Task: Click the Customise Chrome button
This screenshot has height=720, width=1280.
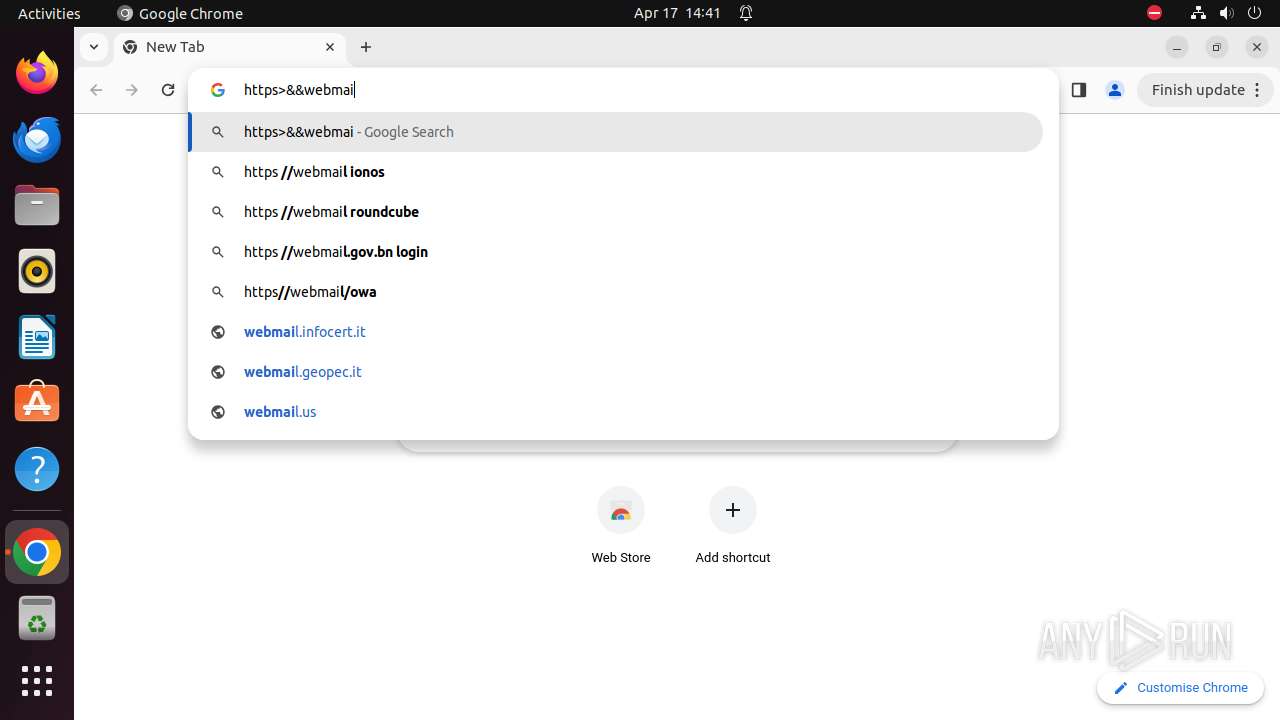Action: [x=1180, y=688]
